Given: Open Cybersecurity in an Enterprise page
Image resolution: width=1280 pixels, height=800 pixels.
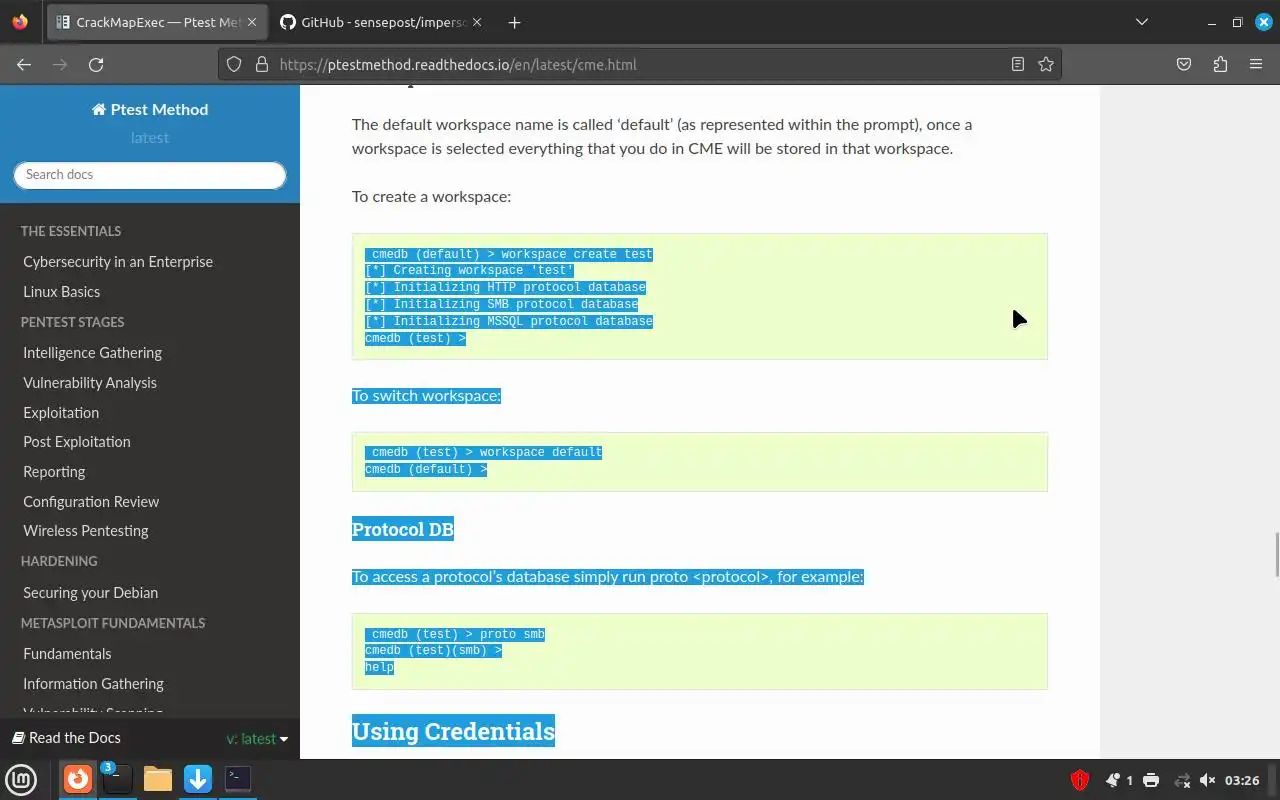Looking at the screenshot, I should 118,262.
